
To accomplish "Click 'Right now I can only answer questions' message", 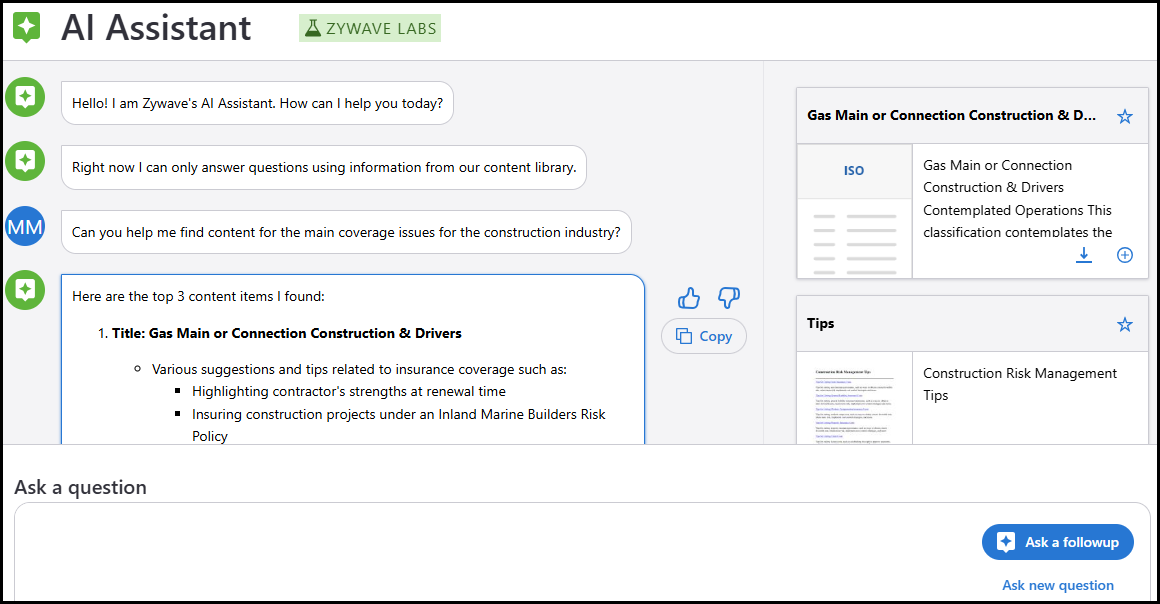I will [324, 167].
